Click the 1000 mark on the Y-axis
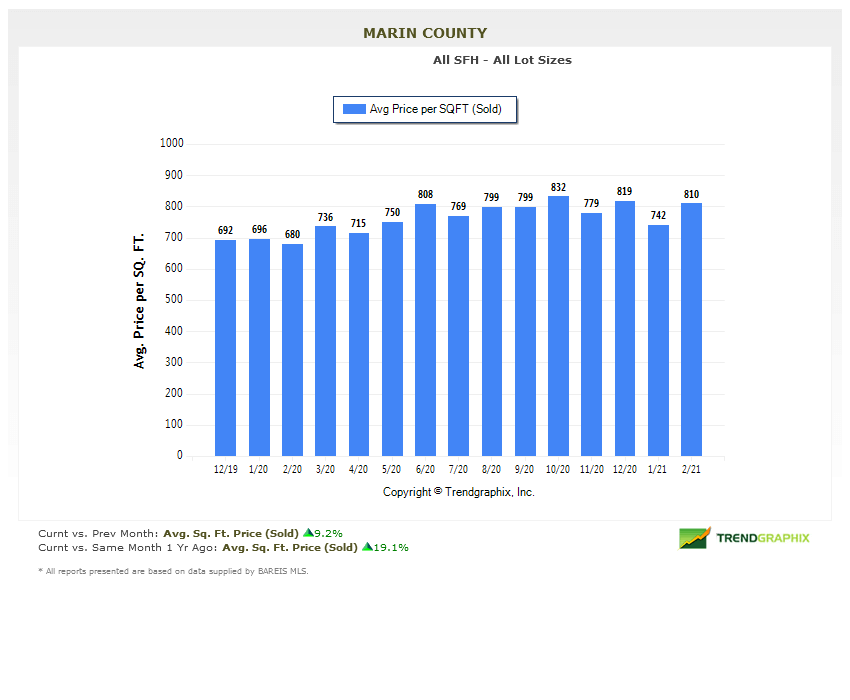Viewport: 850px width, 700px height. [173, 143]
